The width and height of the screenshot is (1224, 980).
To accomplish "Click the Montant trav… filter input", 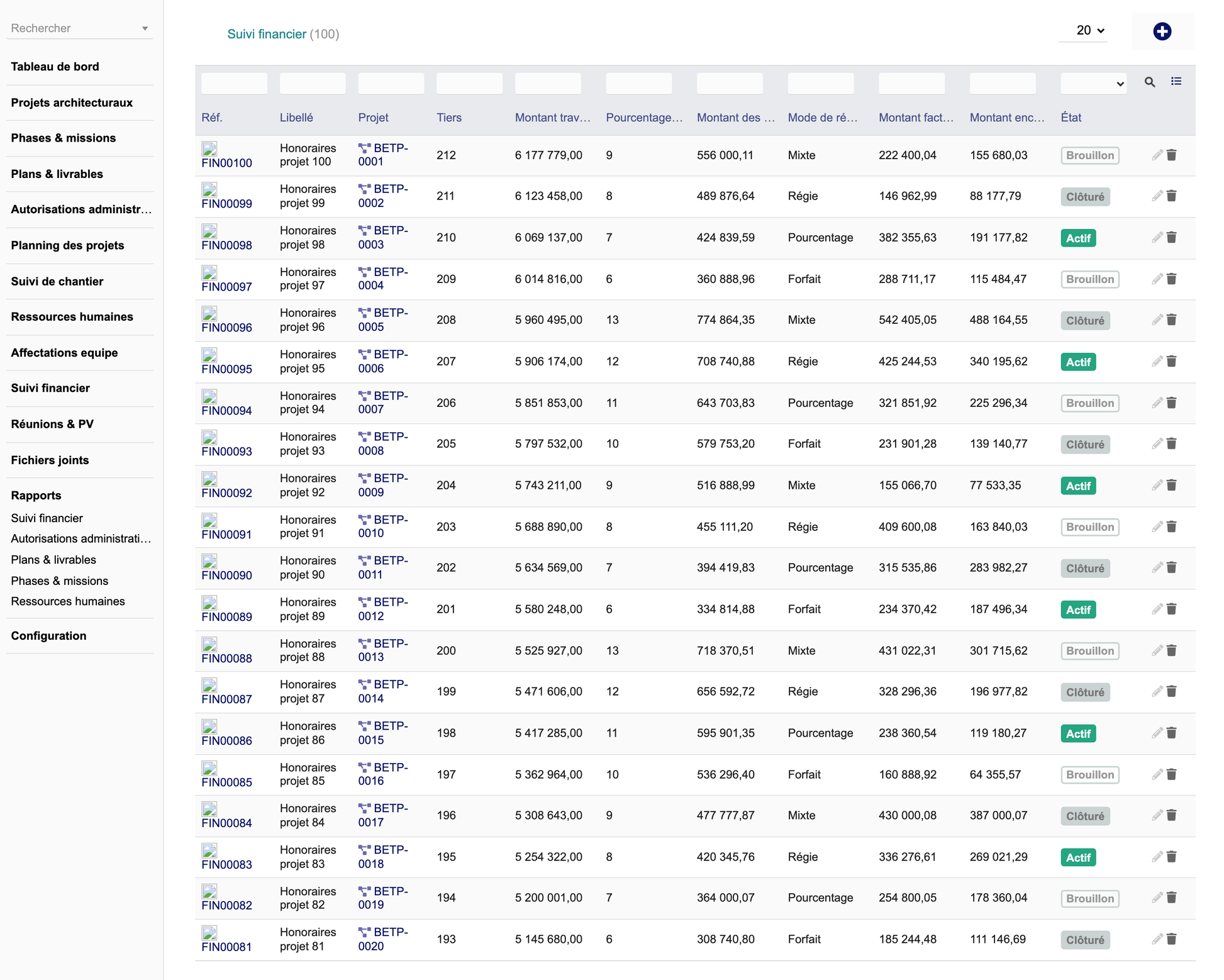I will 548,83.
